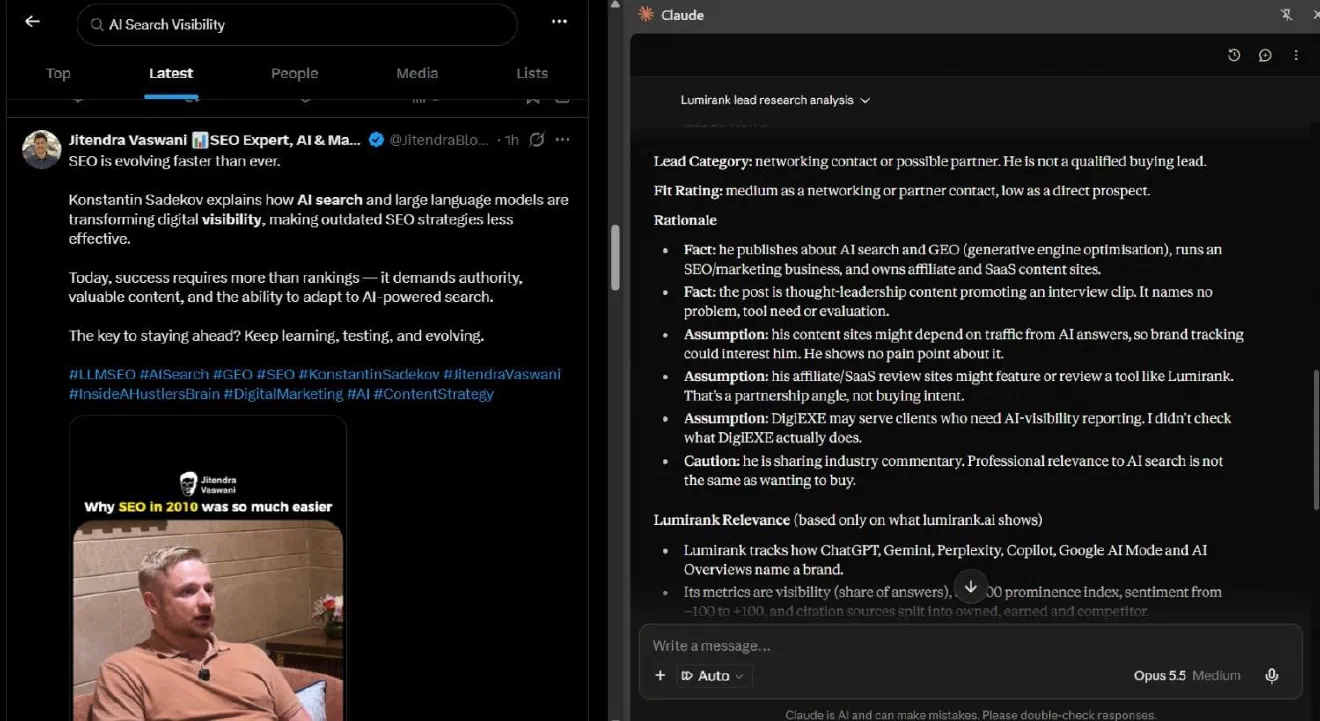Viewport: 1320px width, 721px height.
Task: Open the #KonstantinSadekov hashtag
Action: (368, 374)
